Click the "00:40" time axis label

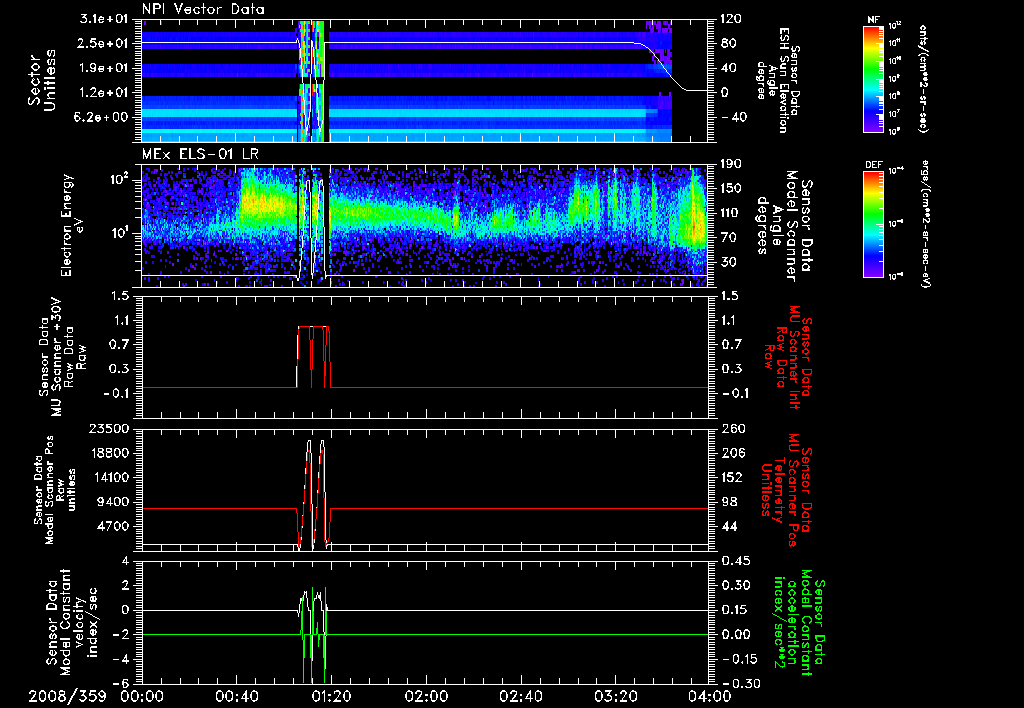236,696
